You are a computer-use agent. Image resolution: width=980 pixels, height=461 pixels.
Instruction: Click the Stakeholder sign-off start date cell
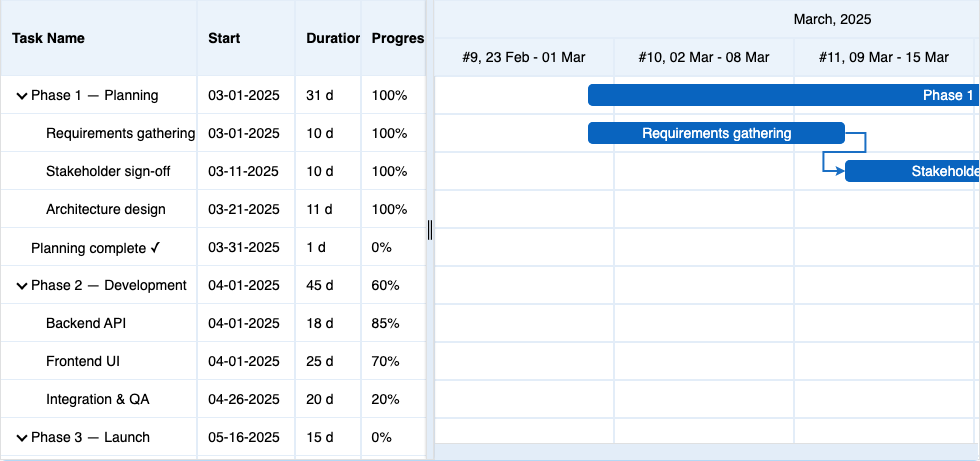(243, 172)
